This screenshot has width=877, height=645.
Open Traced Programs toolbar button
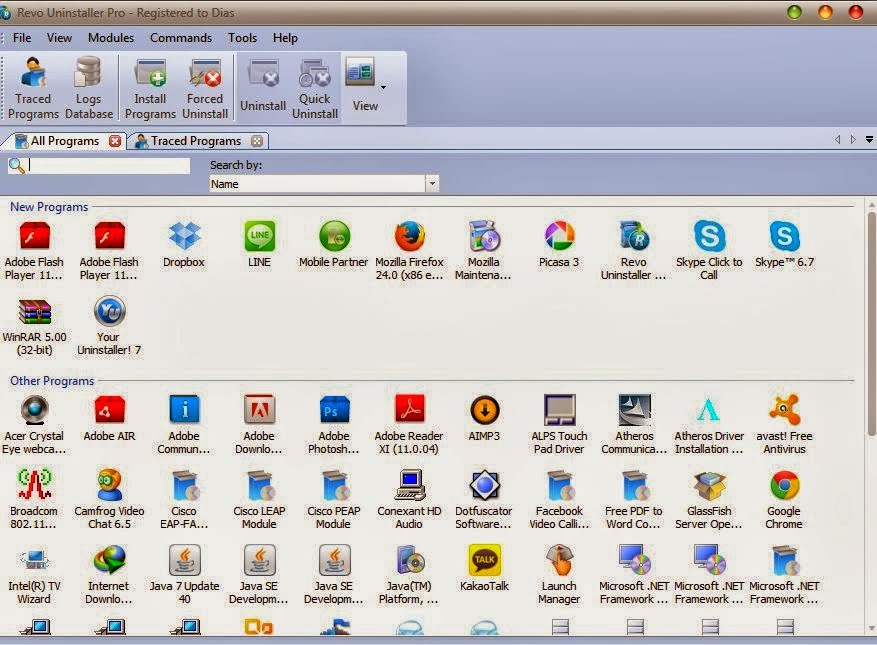[33, 88]
